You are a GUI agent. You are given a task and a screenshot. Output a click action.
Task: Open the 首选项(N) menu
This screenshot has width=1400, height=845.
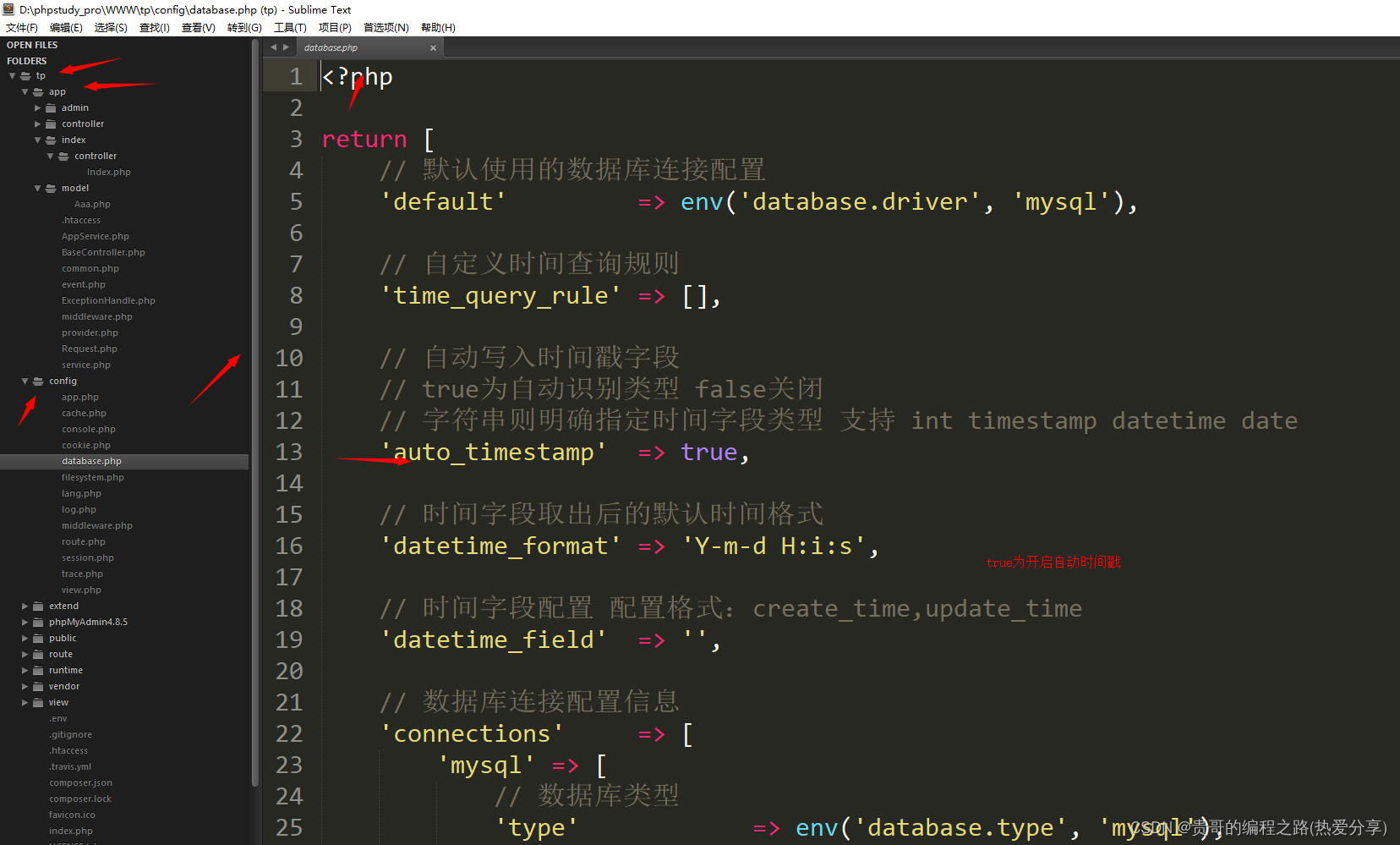click(386, 28)
